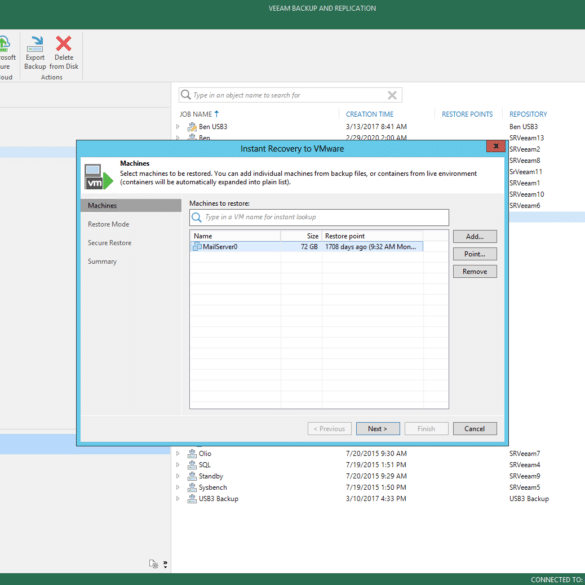
Task: Click the Add... button
Action: click(475, 237)
